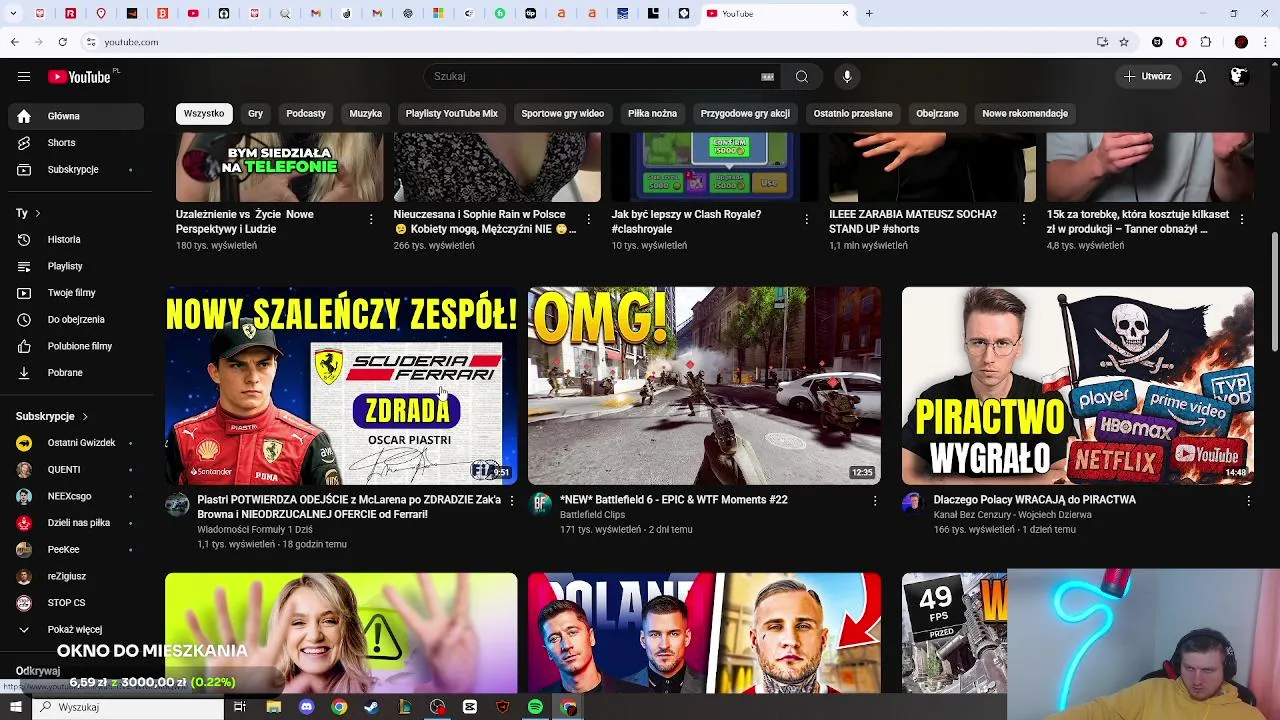Open reZigiusz channel subscription
1280x720 pixels.
76,576
